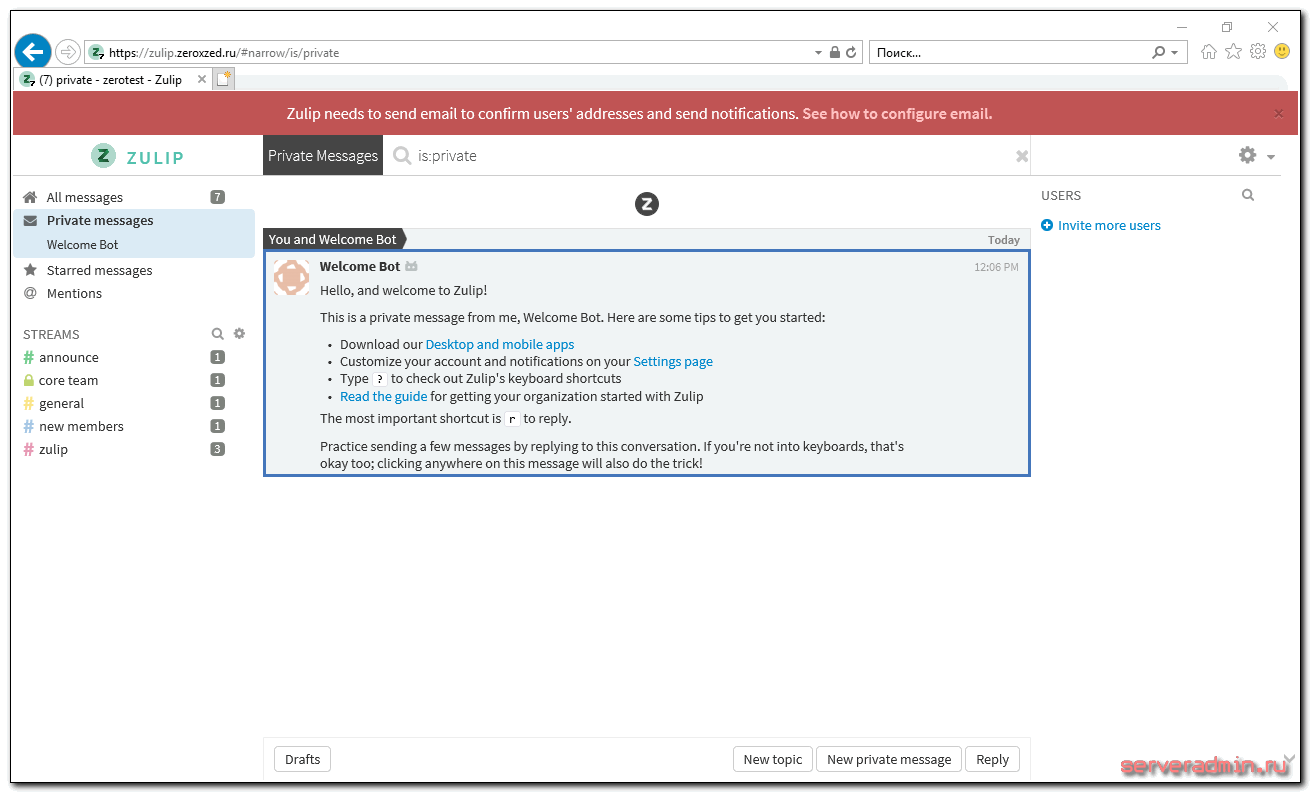This screenshot has height=794, width=1312.
Task: Open the Settings page link
Action: click(673, 361)
